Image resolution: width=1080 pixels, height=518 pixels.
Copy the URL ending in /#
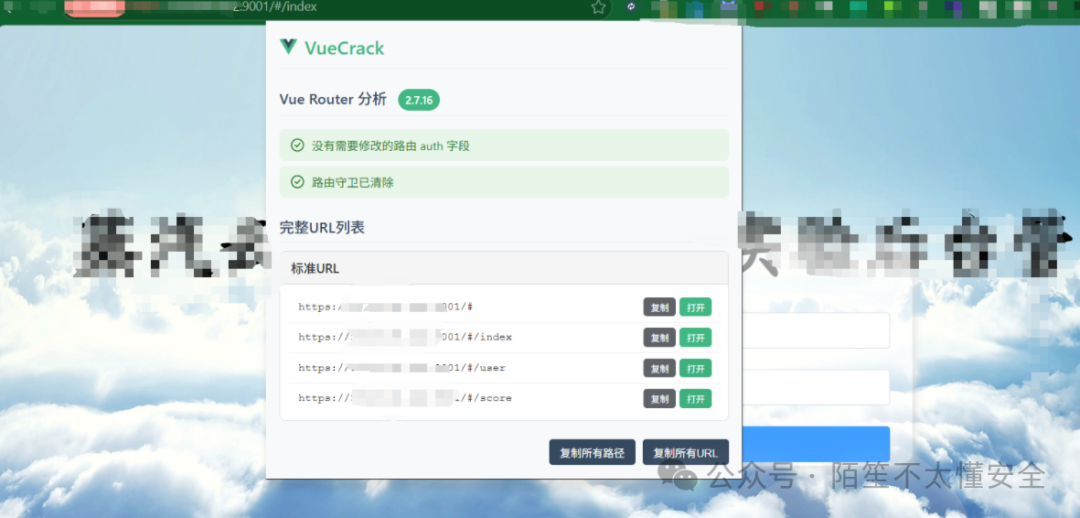pos(659,307)
